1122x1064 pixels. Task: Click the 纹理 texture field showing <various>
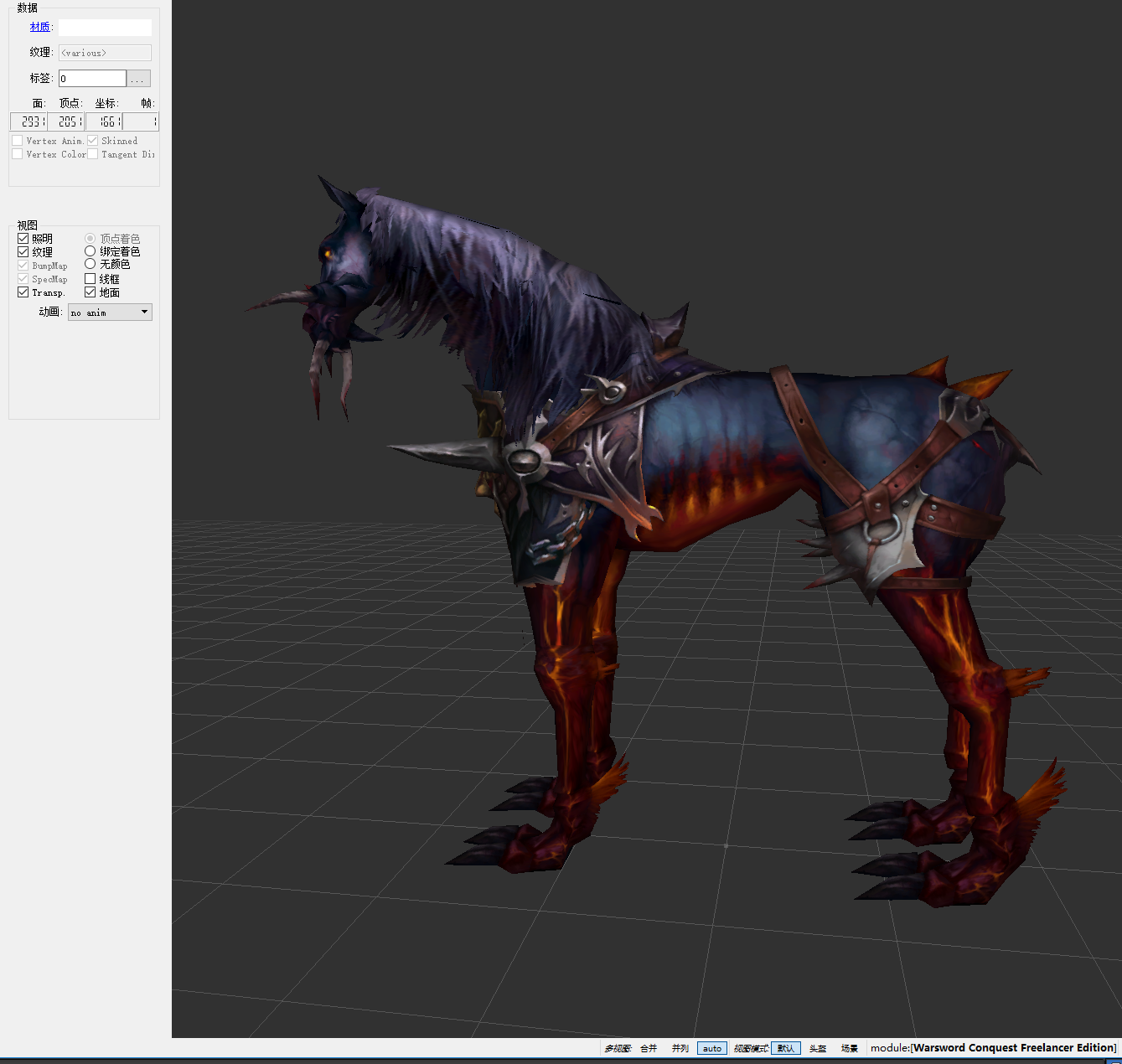tap(105, 53)
